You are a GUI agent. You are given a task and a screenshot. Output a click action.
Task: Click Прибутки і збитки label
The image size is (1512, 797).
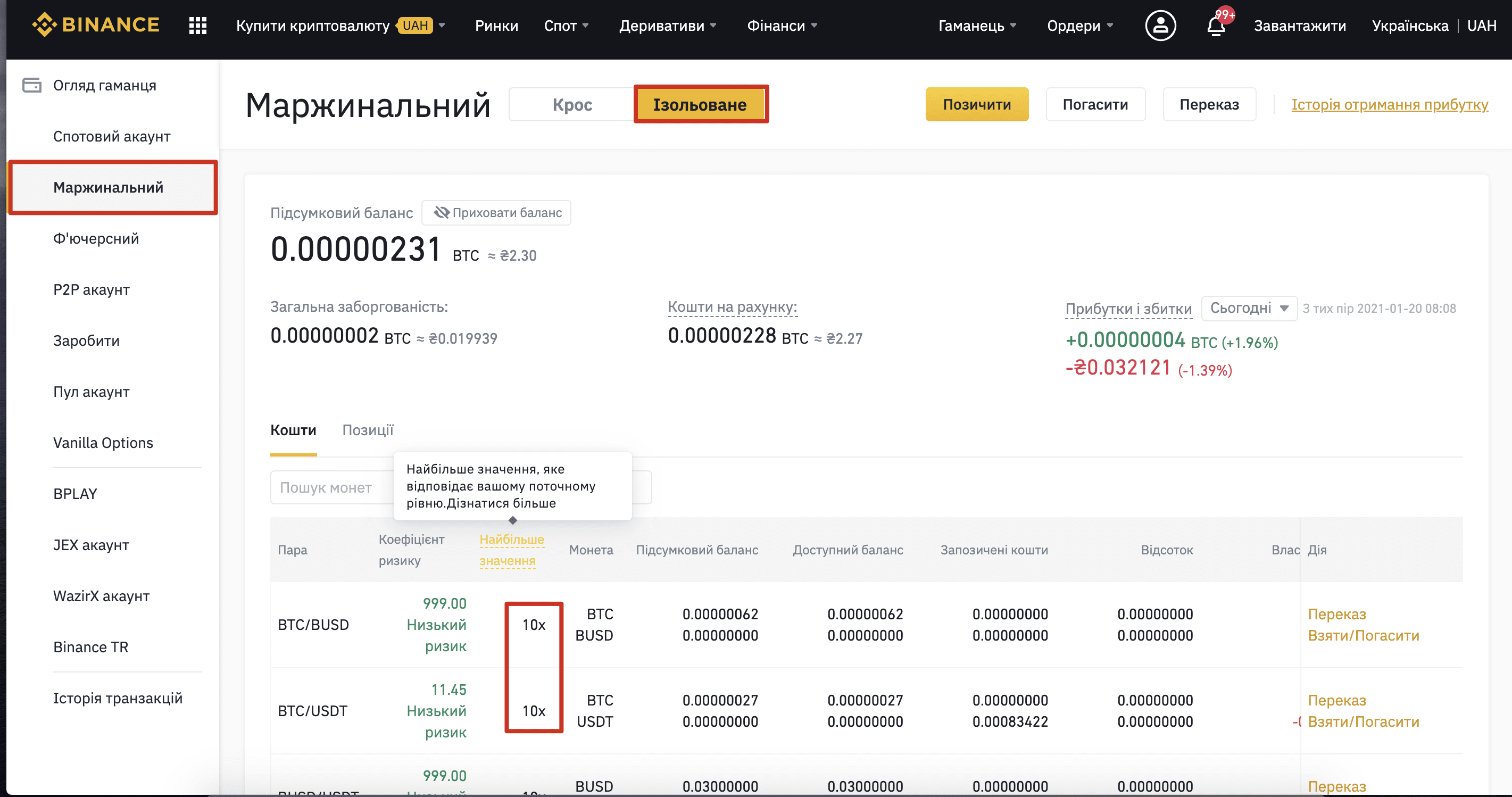(1128, 309)
